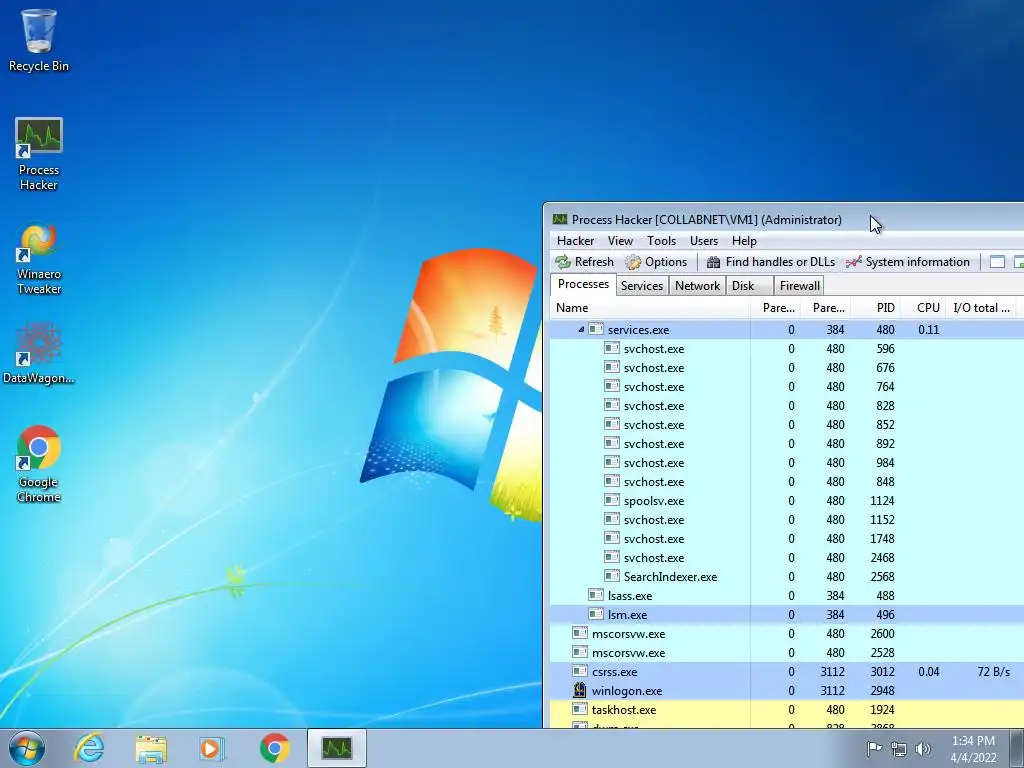The image size is (1024, 768).
Task: Switch to the Disk tab
Action: coord(750,286)
